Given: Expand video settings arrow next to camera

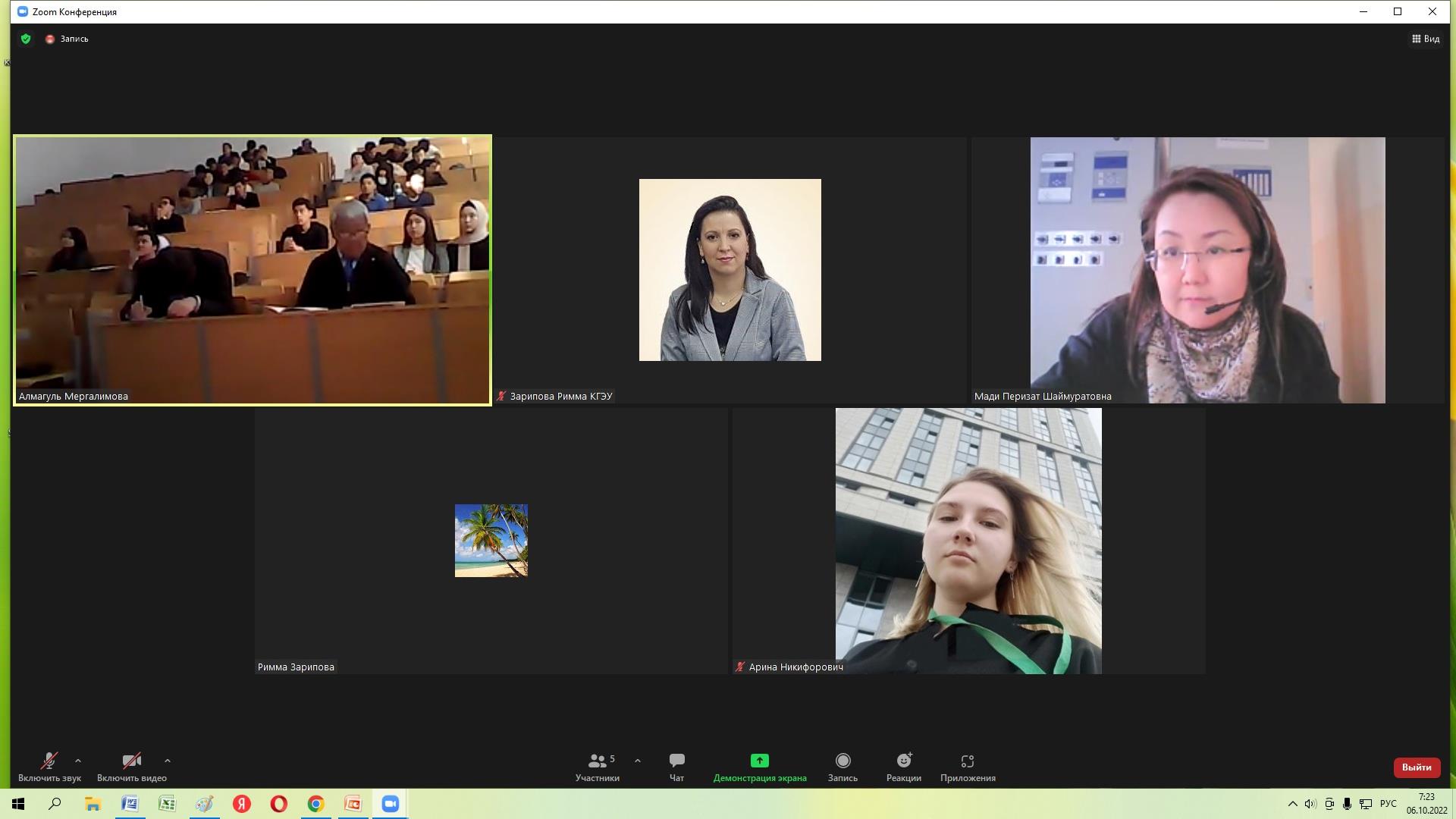Looking at the screenshot, I should (x=168, y=761).
